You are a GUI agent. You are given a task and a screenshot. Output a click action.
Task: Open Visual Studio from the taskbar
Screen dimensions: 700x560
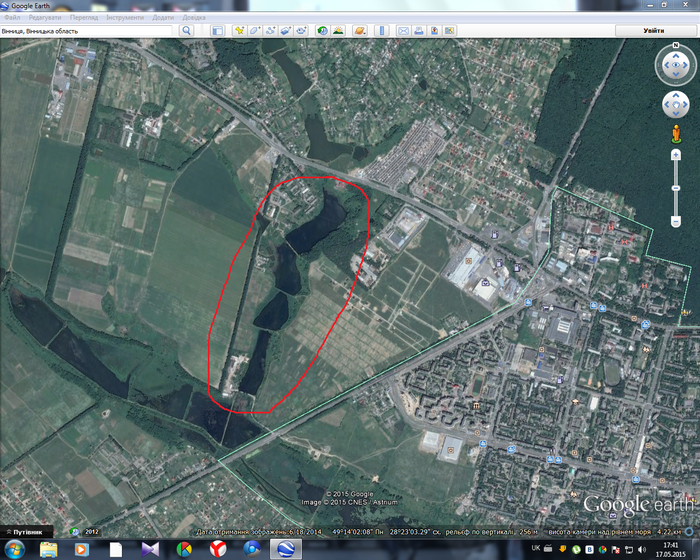(x=150, y=549)
